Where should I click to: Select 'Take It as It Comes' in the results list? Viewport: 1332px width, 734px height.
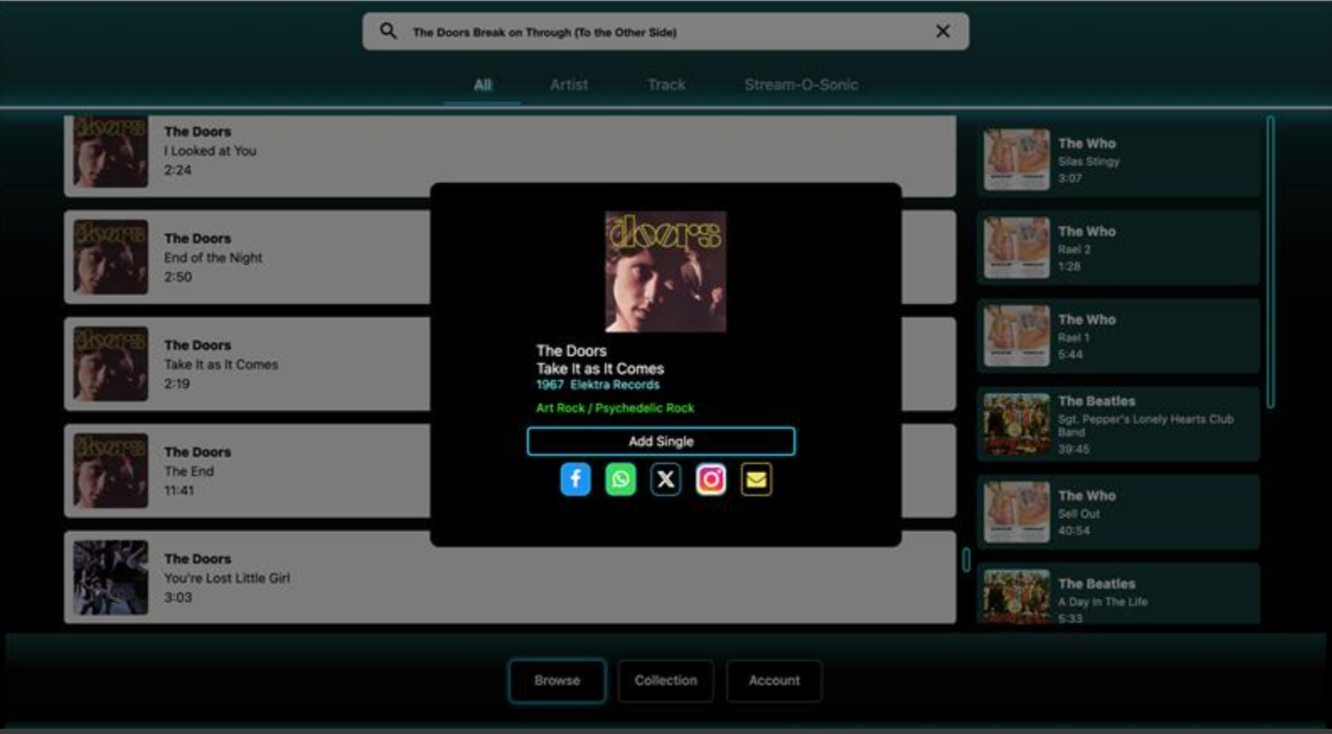point(221,364)
